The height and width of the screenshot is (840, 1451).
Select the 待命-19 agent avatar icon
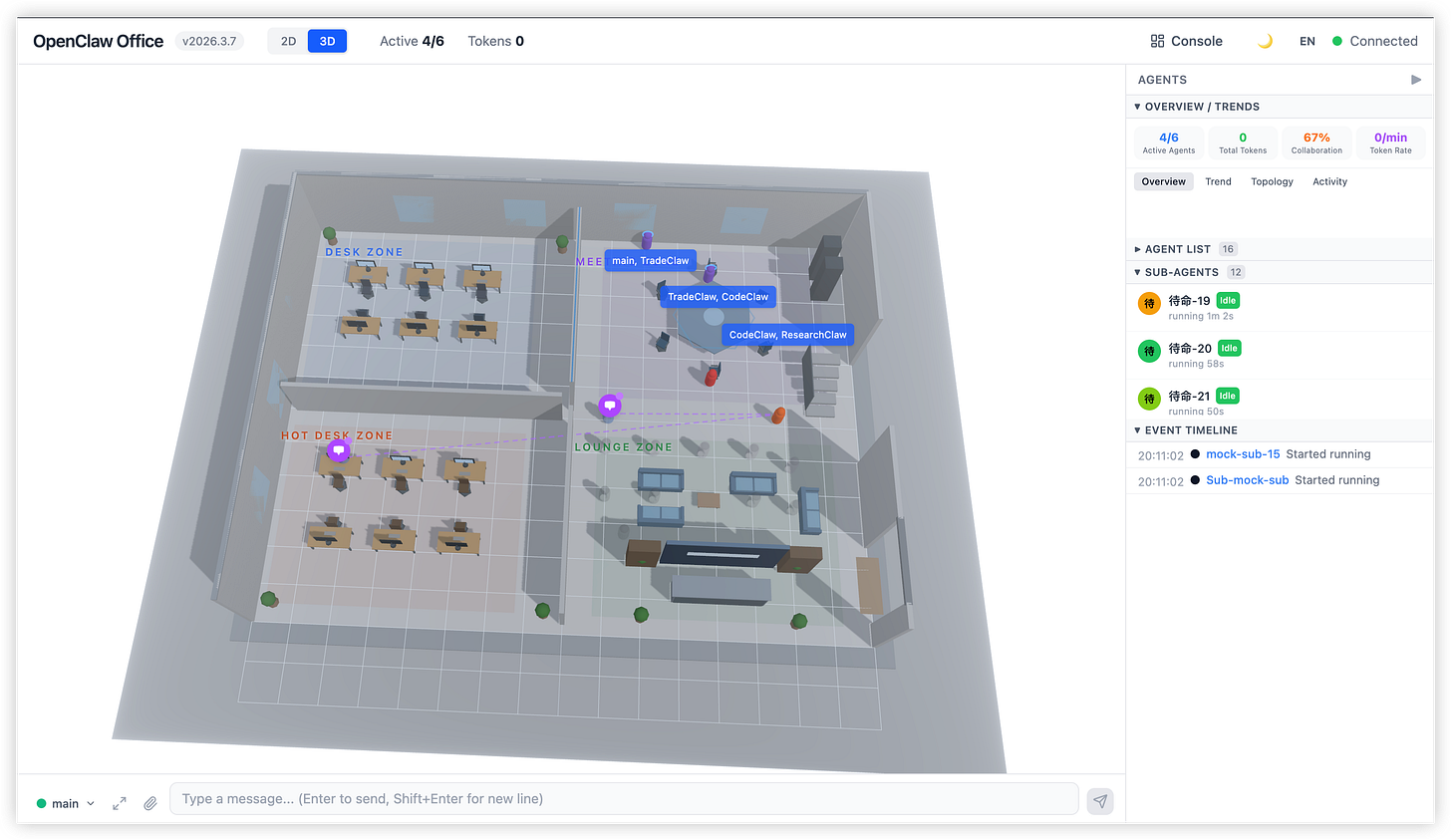[1148, 300]
